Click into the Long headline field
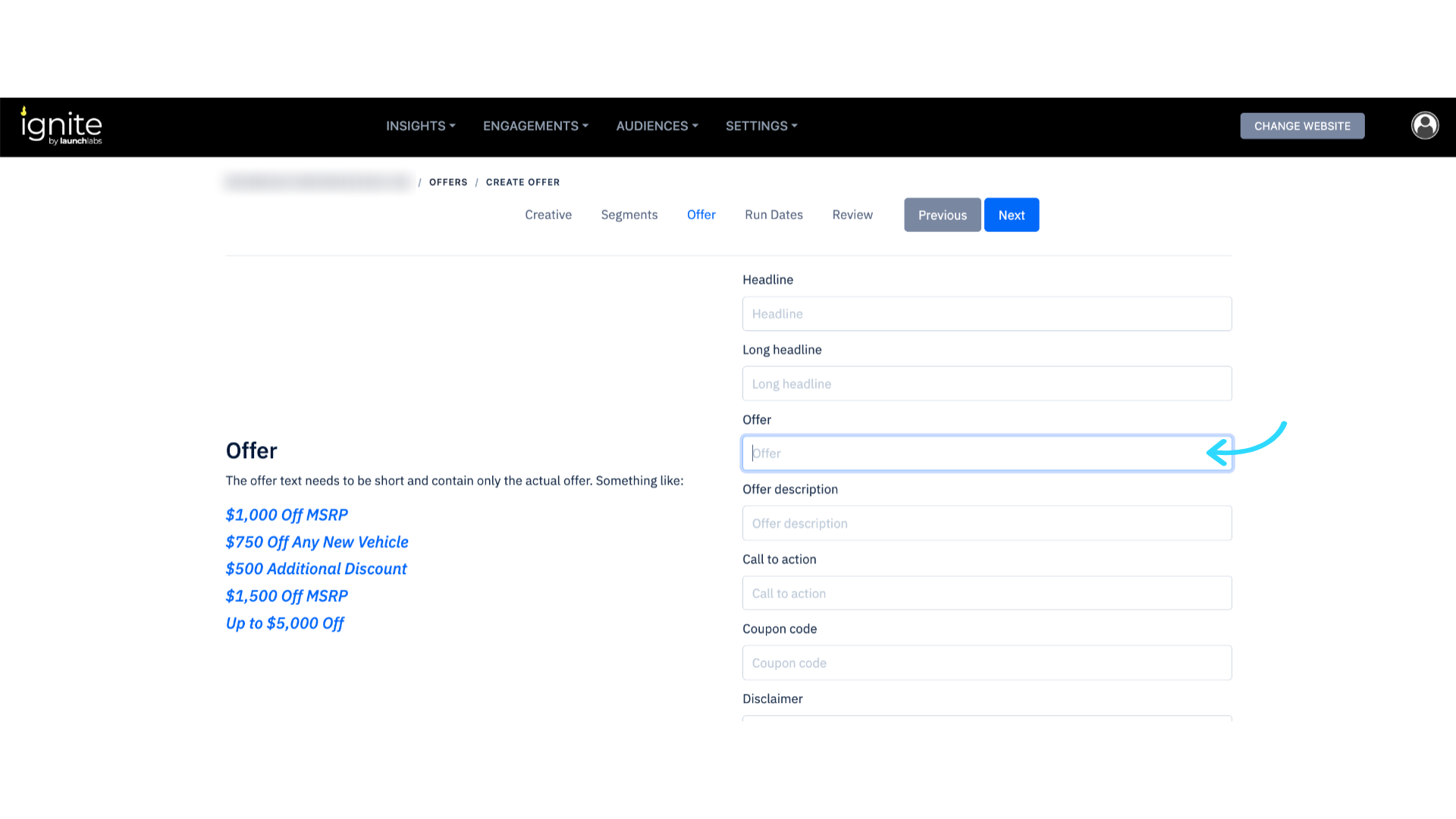Image resolution: width=1456 pixels, height=819 pixels. click(x=987, y=384)
